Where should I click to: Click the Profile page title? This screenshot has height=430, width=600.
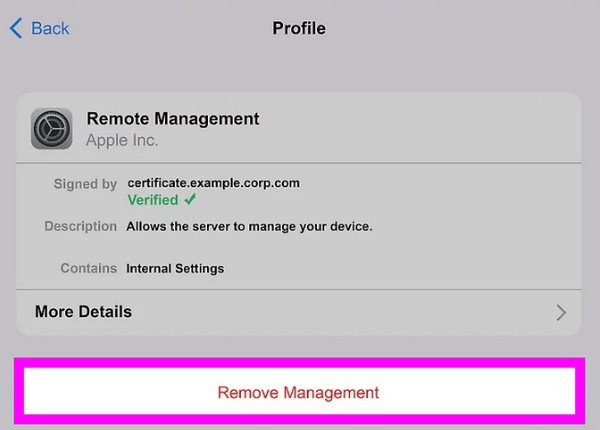coord(299,28)
